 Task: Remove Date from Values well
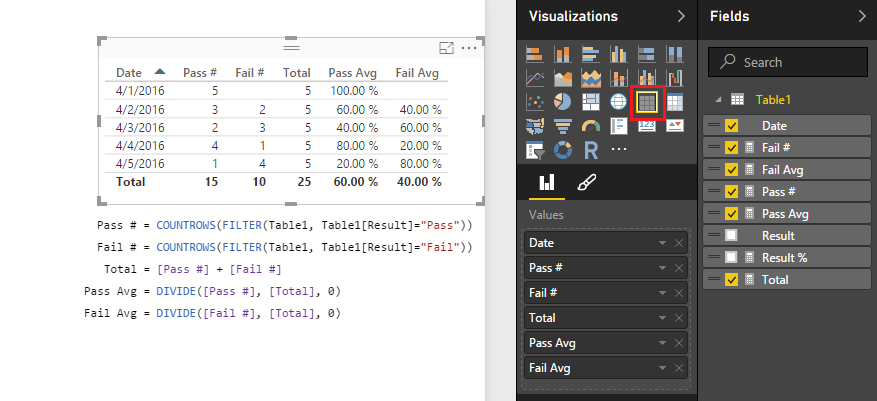[679, 243]
